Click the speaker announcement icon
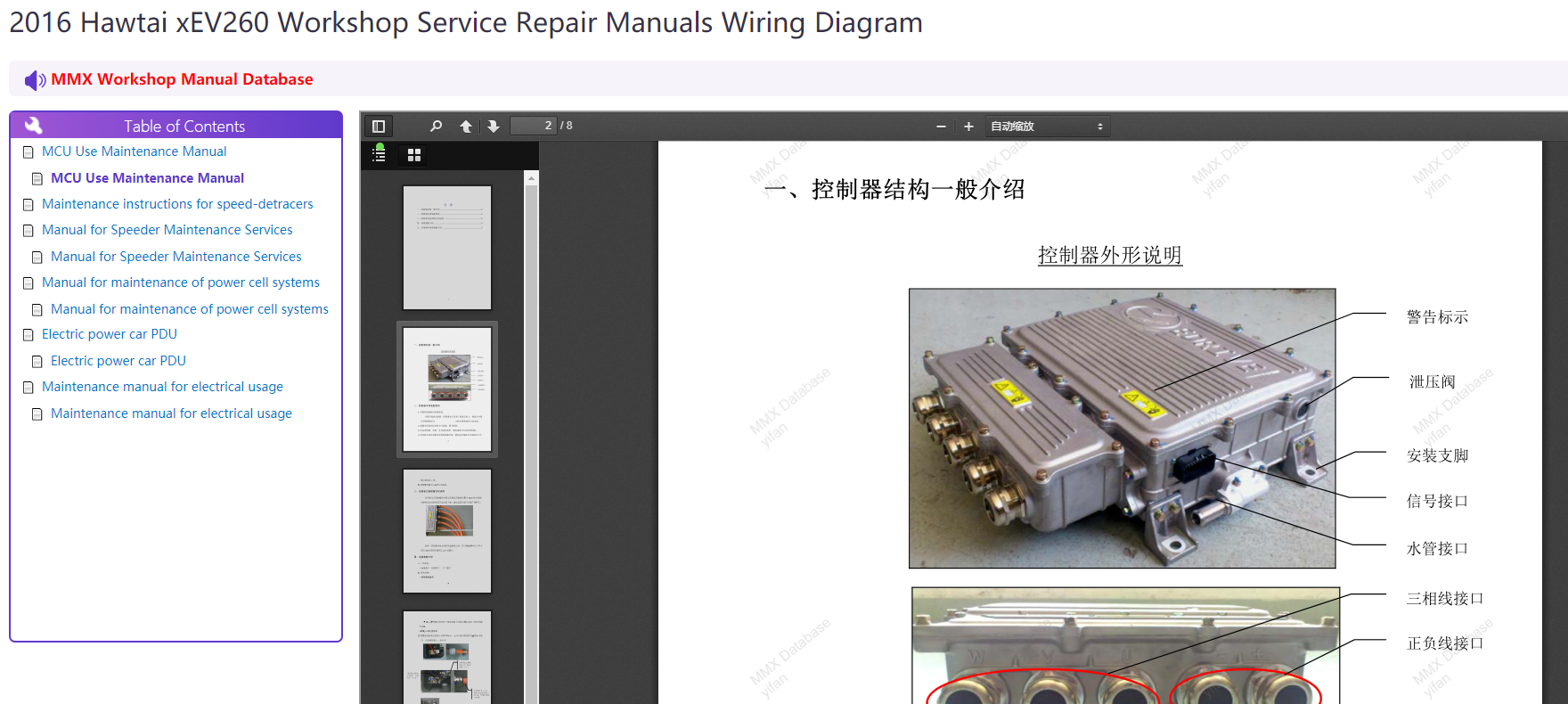 pos(35,80)
